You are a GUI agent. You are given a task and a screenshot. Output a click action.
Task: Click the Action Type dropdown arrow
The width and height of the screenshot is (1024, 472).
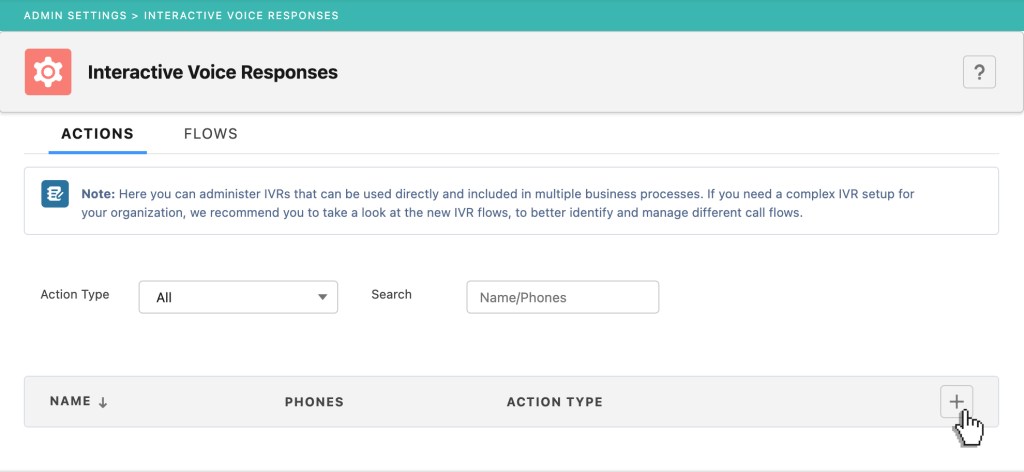322,297
